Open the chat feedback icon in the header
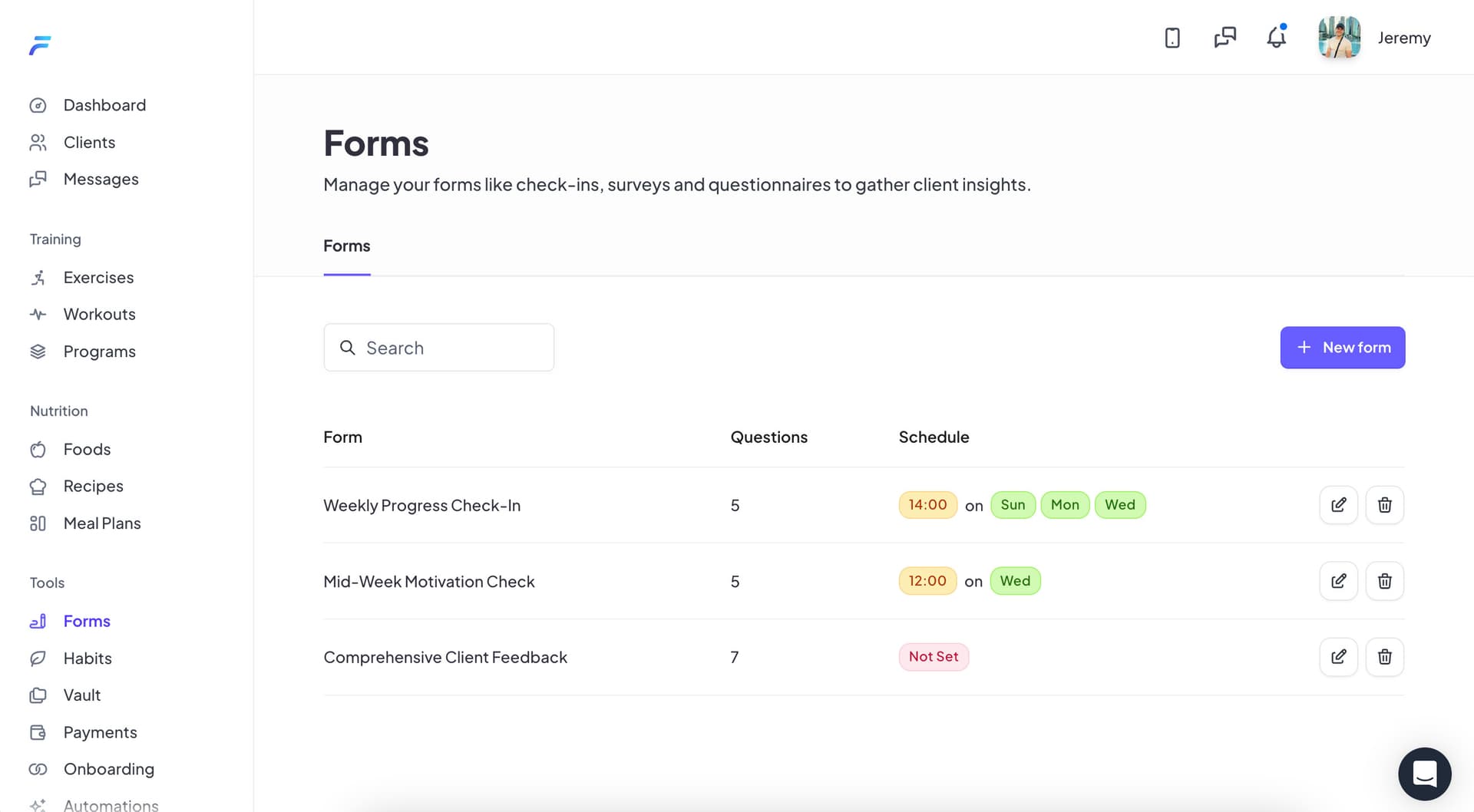Image resolution: width=1474 pixels, height=812 pixels. (1224, 37)
